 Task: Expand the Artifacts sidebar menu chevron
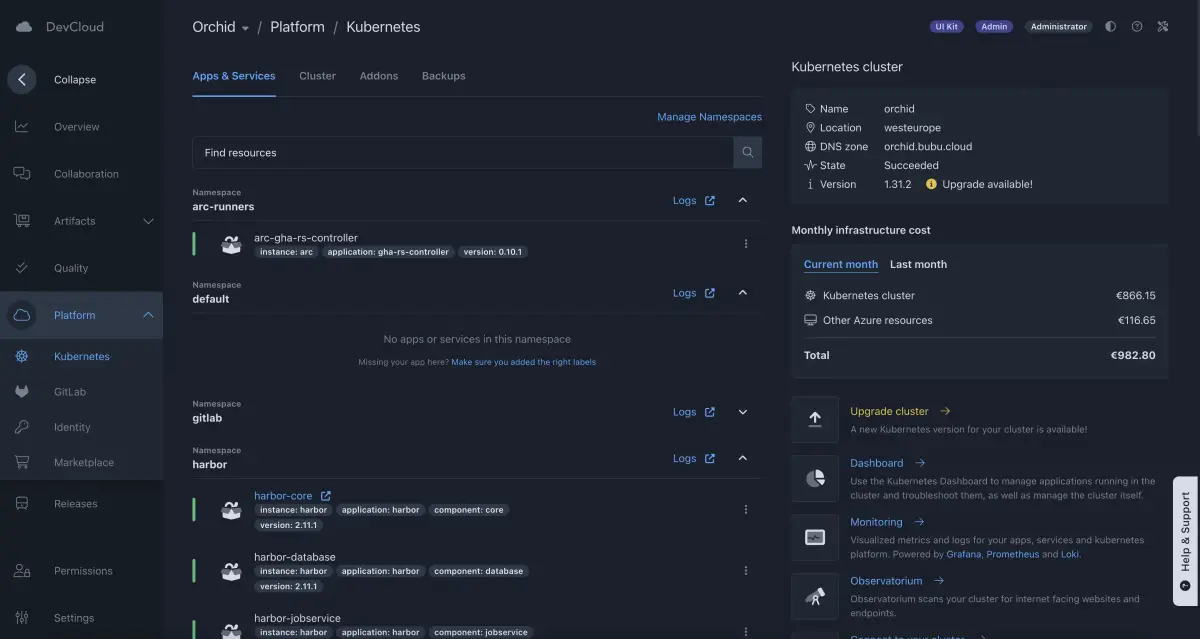[148, 221]
